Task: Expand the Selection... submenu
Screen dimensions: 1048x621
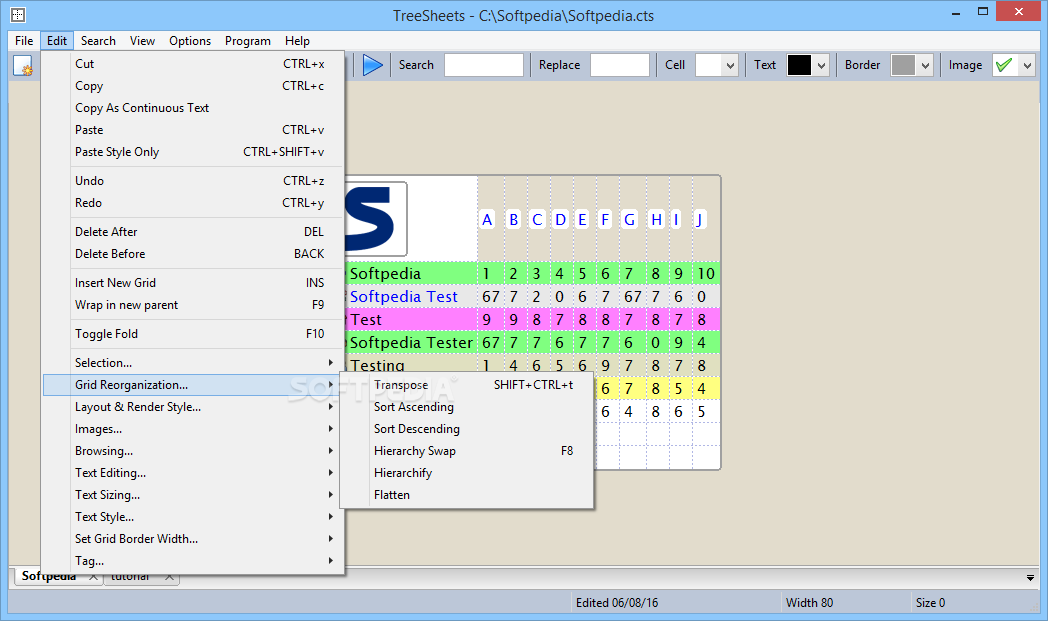Action: point(193,362)
